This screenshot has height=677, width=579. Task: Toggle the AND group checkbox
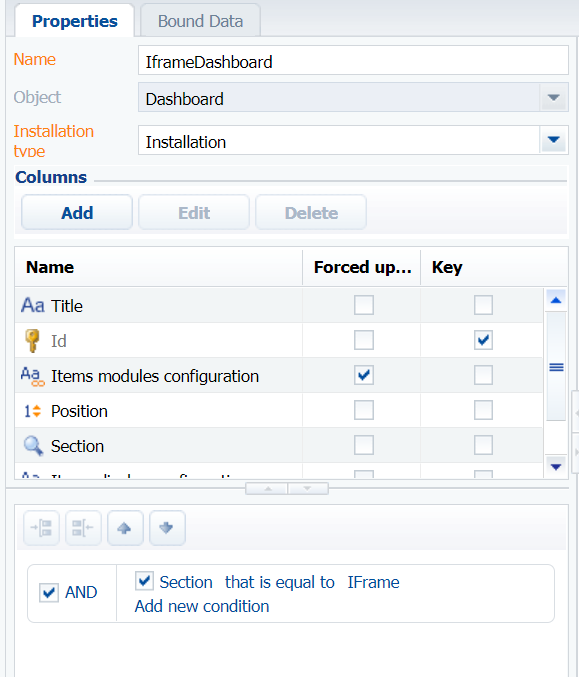click(49, 592)
